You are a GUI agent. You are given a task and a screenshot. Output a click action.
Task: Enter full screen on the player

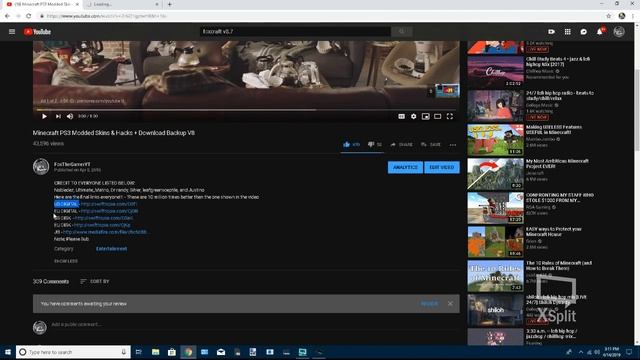click(450, 116)
